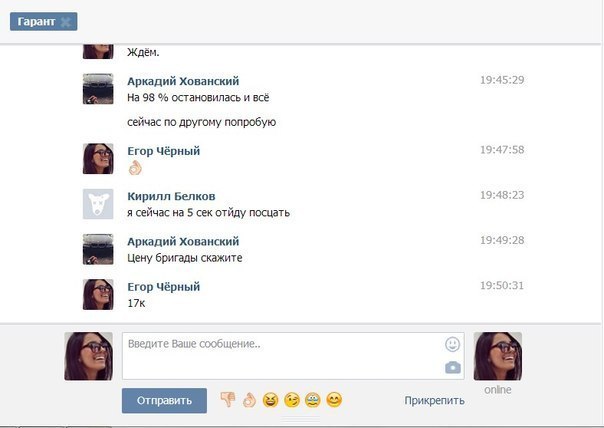Click the online contact avatar
This screenshot has height=428, width=604.
click(x=498, y=356)
